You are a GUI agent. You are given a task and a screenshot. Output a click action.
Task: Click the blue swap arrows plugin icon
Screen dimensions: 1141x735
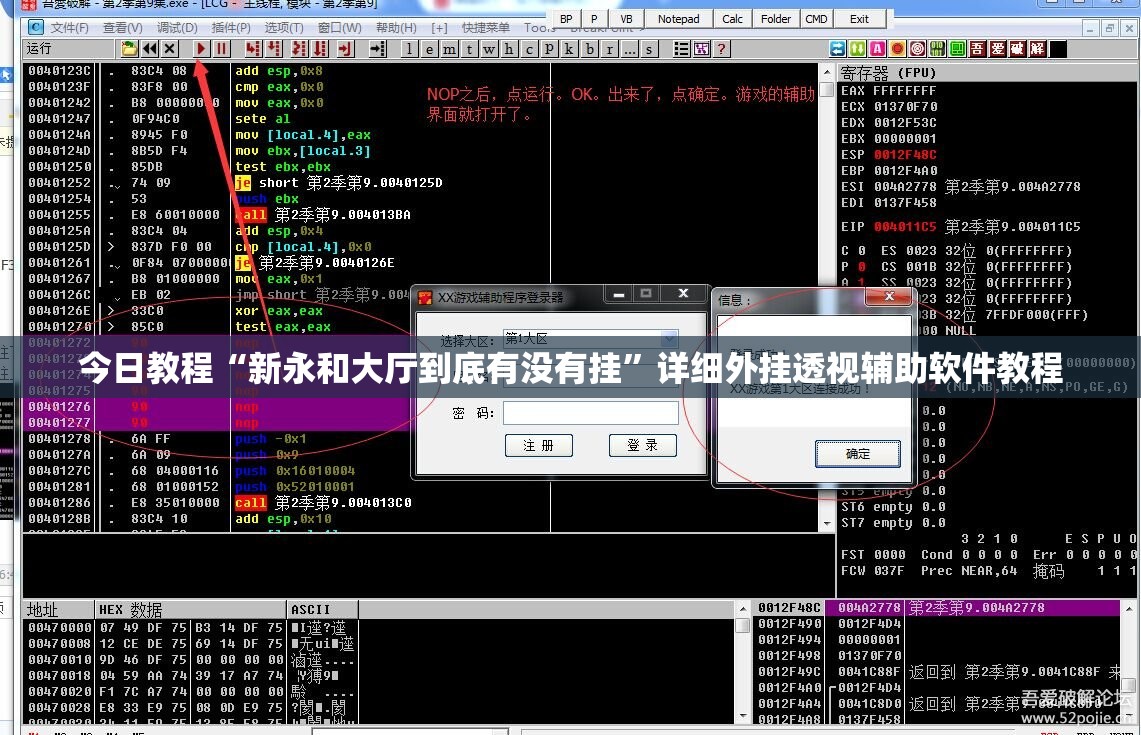click(x=838, y=49)
